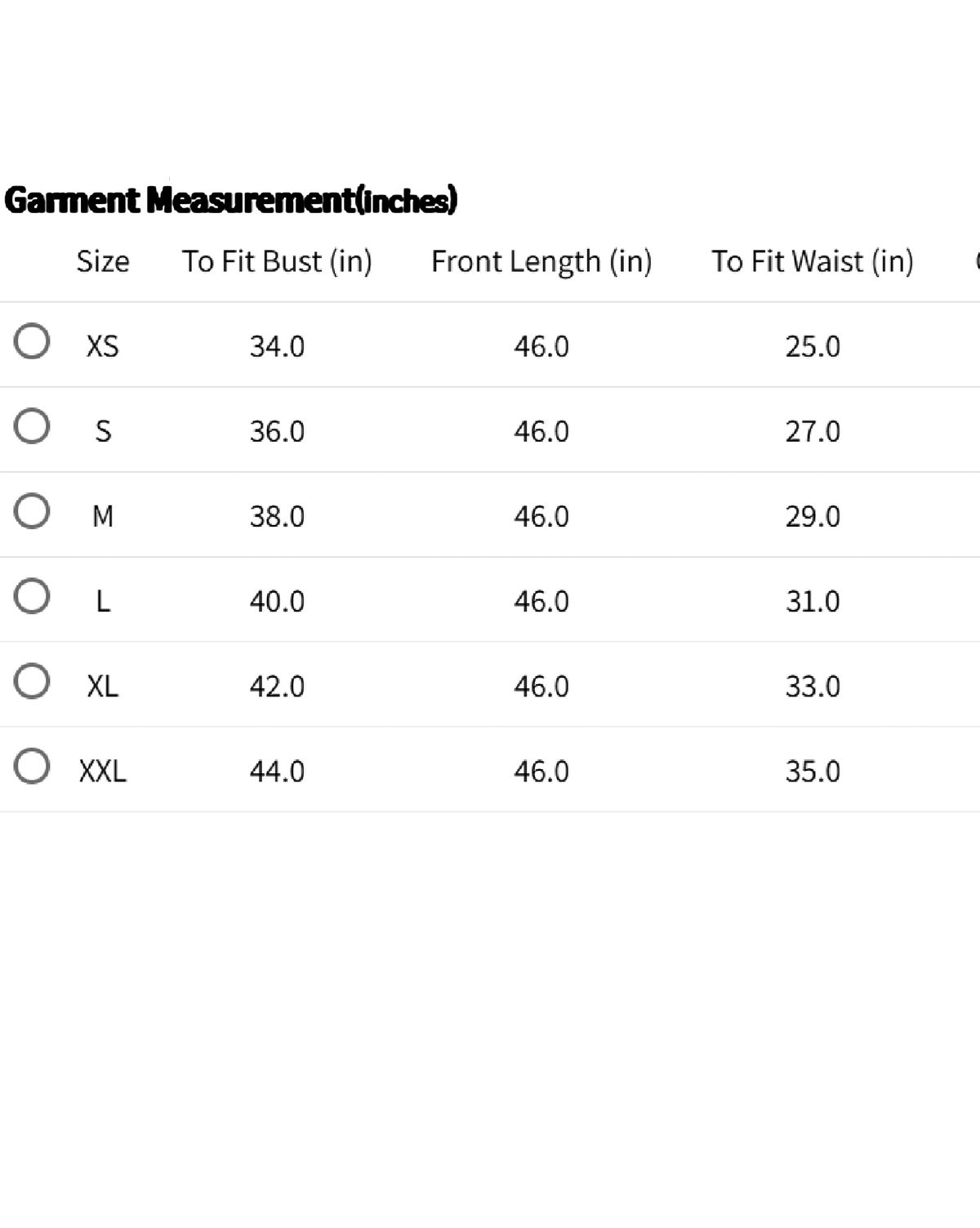Click the XS size label text
The height and width of the screenshot is (1228, 980).
tap(103, 346)
